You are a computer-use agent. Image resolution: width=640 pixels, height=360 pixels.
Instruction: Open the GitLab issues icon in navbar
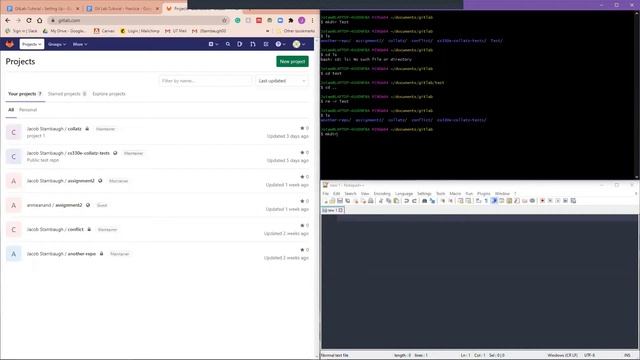(240, 44)
